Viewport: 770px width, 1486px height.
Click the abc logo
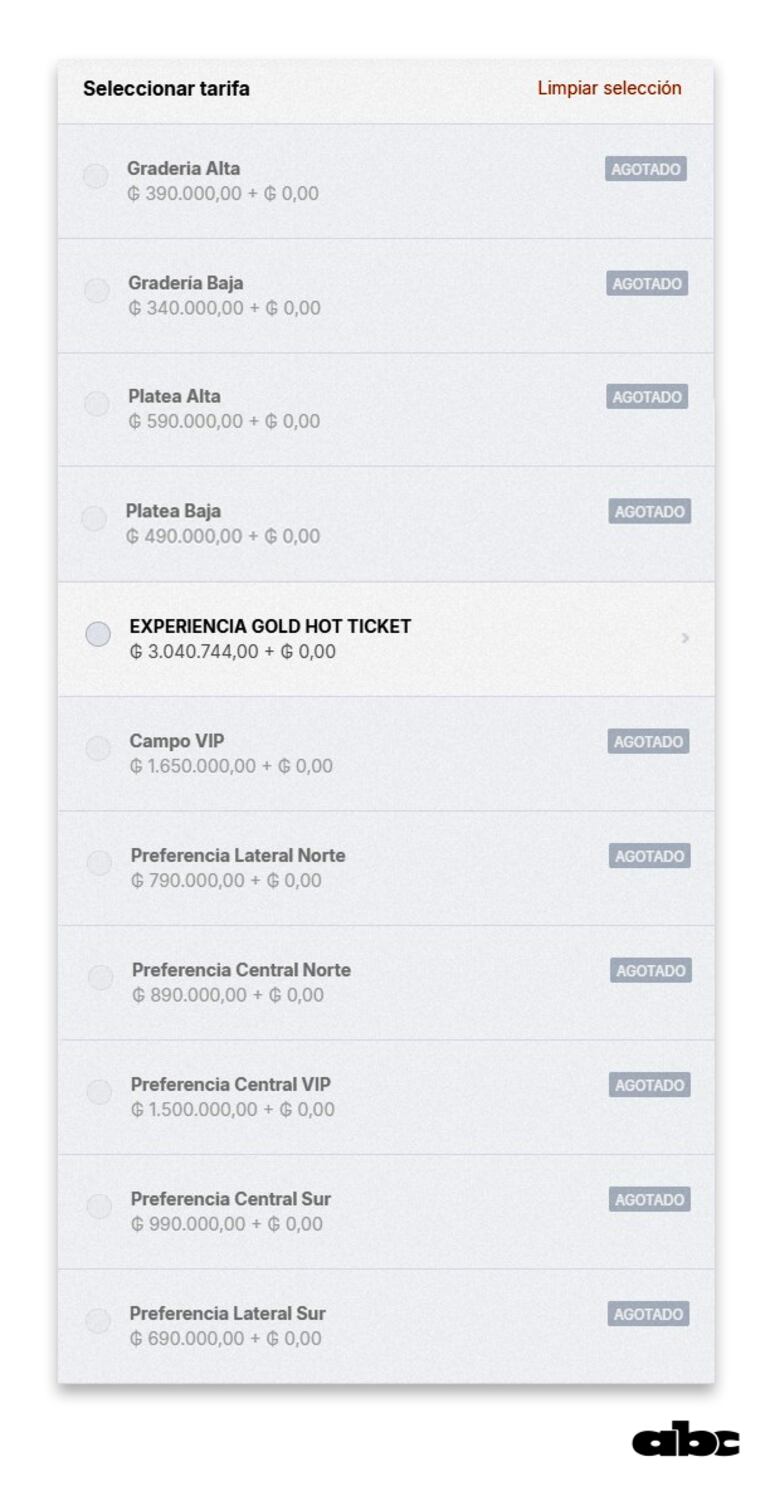tap(685, 1440)
